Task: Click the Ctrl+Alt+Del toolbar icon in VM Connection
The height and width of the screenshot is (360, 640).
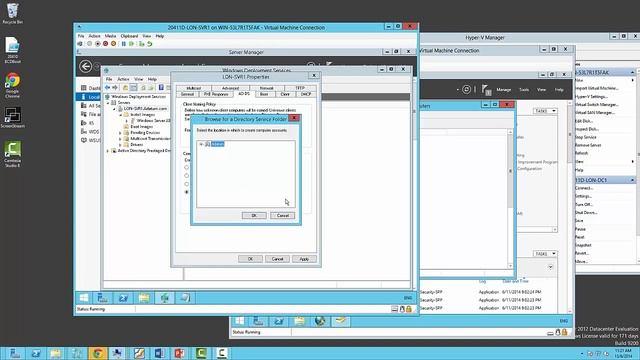Action: tap(80, 44)
